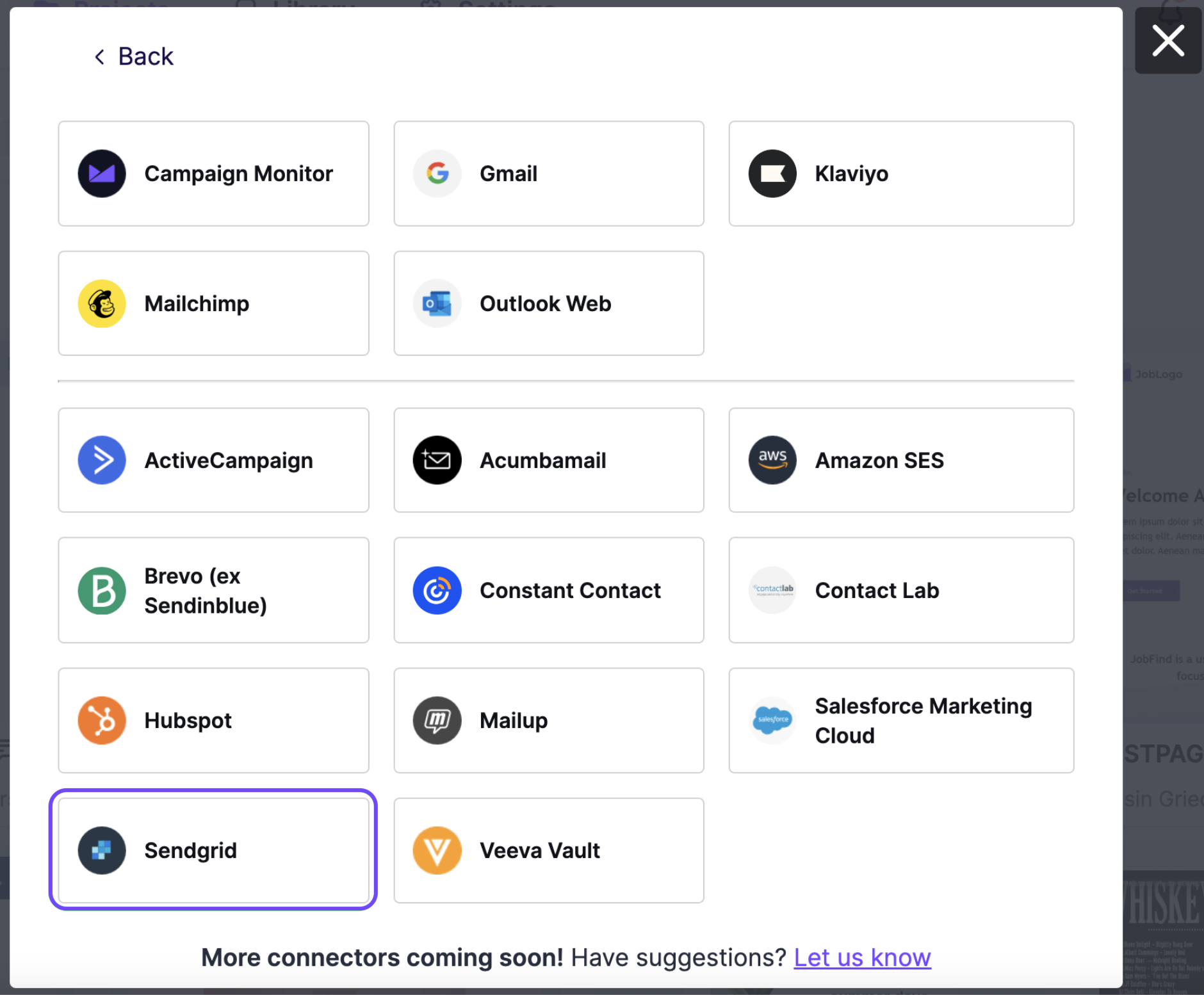Click the Sendgrid logo icon
This screenshot has width=1204, height=995.
pyautogui.click(x=102, y=850)
